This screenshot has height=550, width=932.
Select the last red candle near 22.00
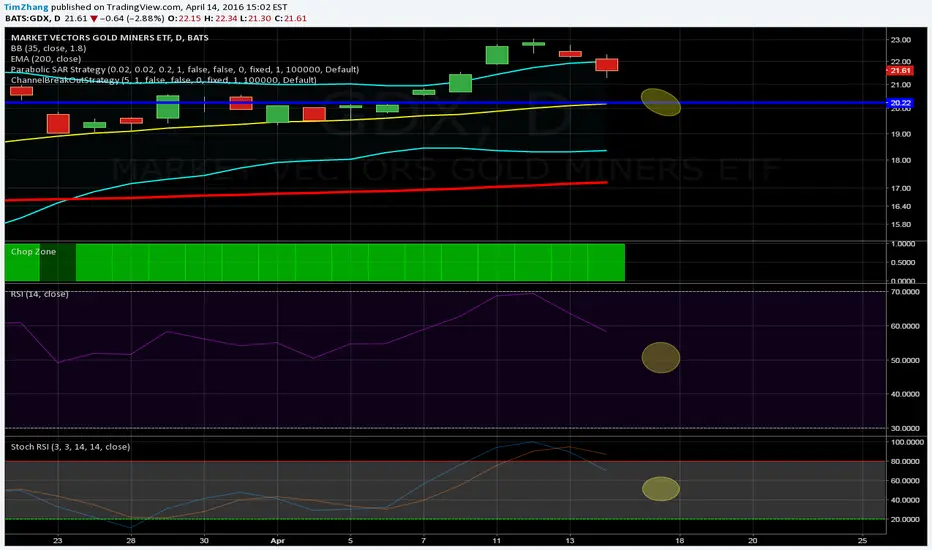[x=607, y=65]
